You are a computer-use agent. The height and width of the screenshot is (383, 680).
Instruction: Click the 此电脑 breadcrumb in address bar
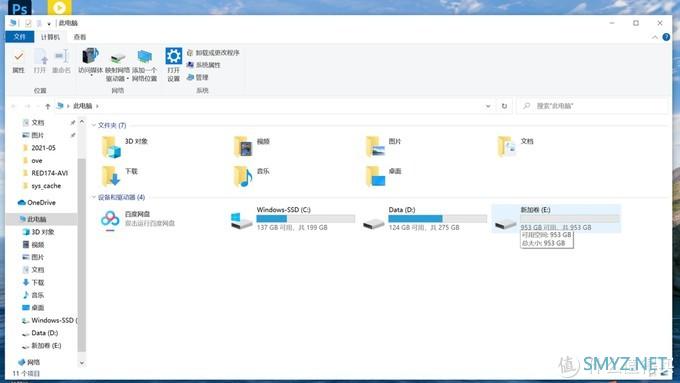pyautogui.click(x=82, y=106)
